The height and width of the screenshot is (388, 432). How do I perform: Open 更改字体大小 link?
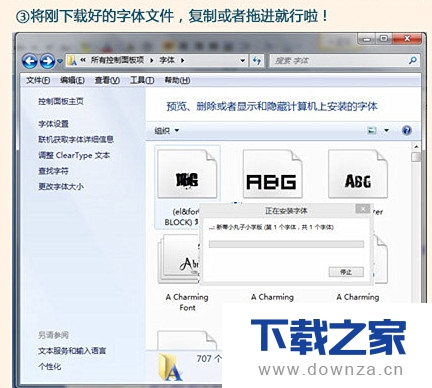click(x=61, y=187)
